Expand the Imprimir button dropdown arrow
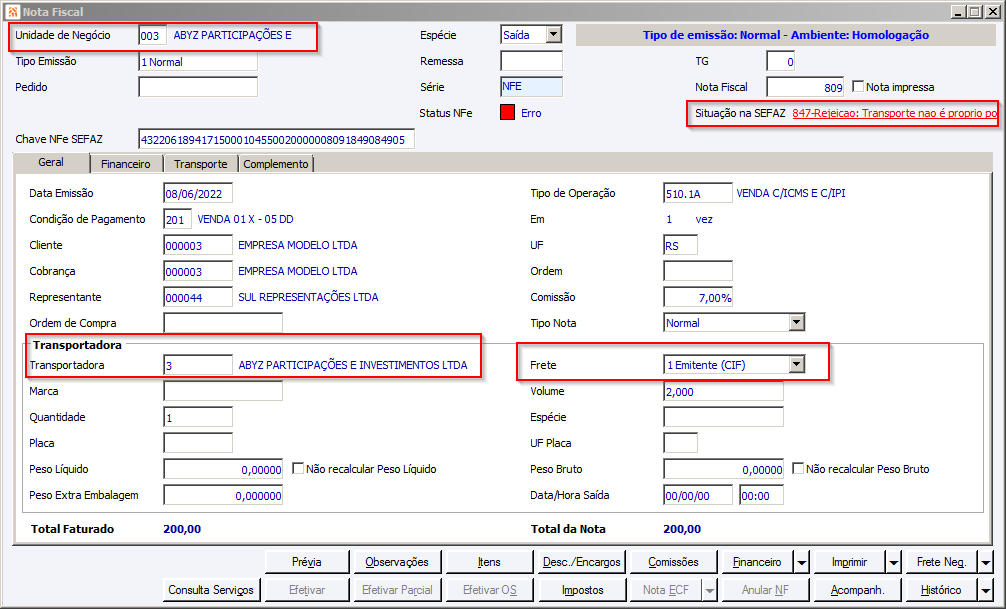Image resolution: width=1006 pixels, height=609 pixels. click(893, 562)
